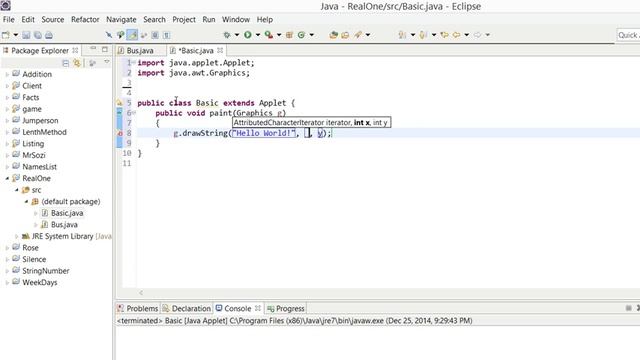Screen dimensions: 640x360
Task: Close the *Basic.java editor tab
Action: (220, 50)
